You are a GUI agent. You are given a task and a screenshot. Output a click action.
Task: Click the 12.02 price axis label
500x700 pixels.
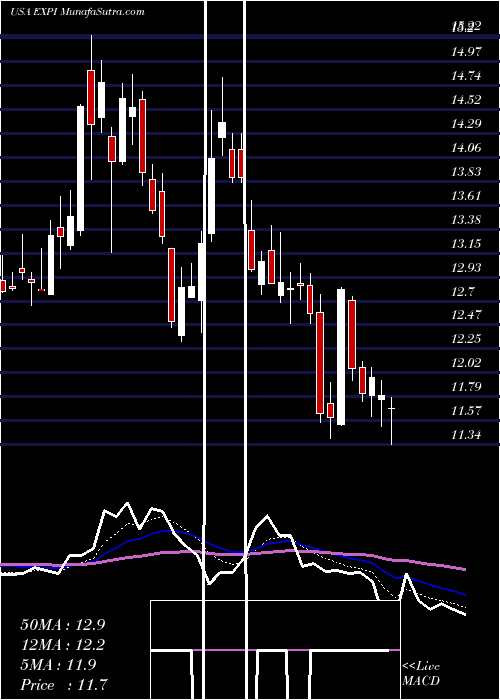click(467, 363)
